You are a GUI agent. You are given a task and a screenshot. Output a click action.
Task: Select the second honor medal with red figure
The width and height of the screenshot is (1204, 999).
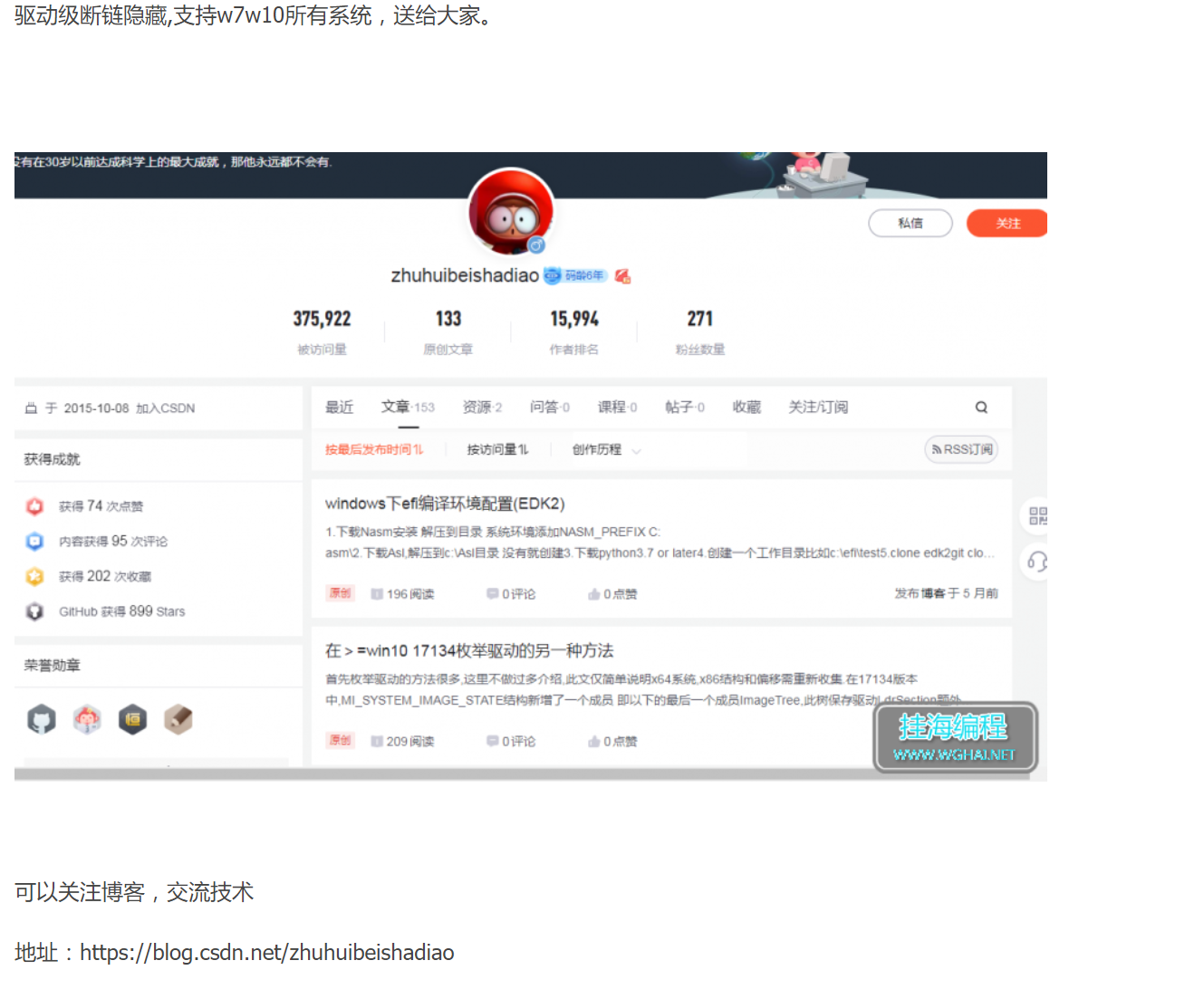click(x=87, y=720)
